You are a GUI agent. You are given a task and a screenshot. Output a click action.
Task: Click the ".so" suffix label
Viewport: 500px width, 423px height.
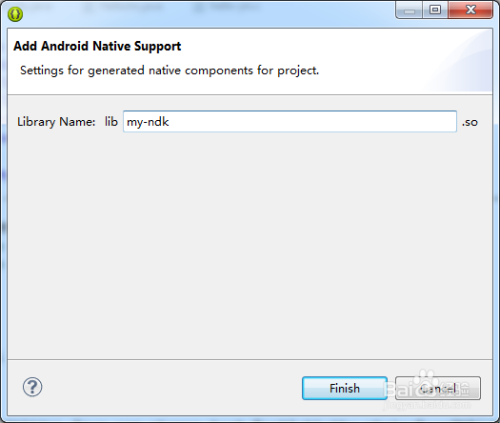click(x=470, y=122)
